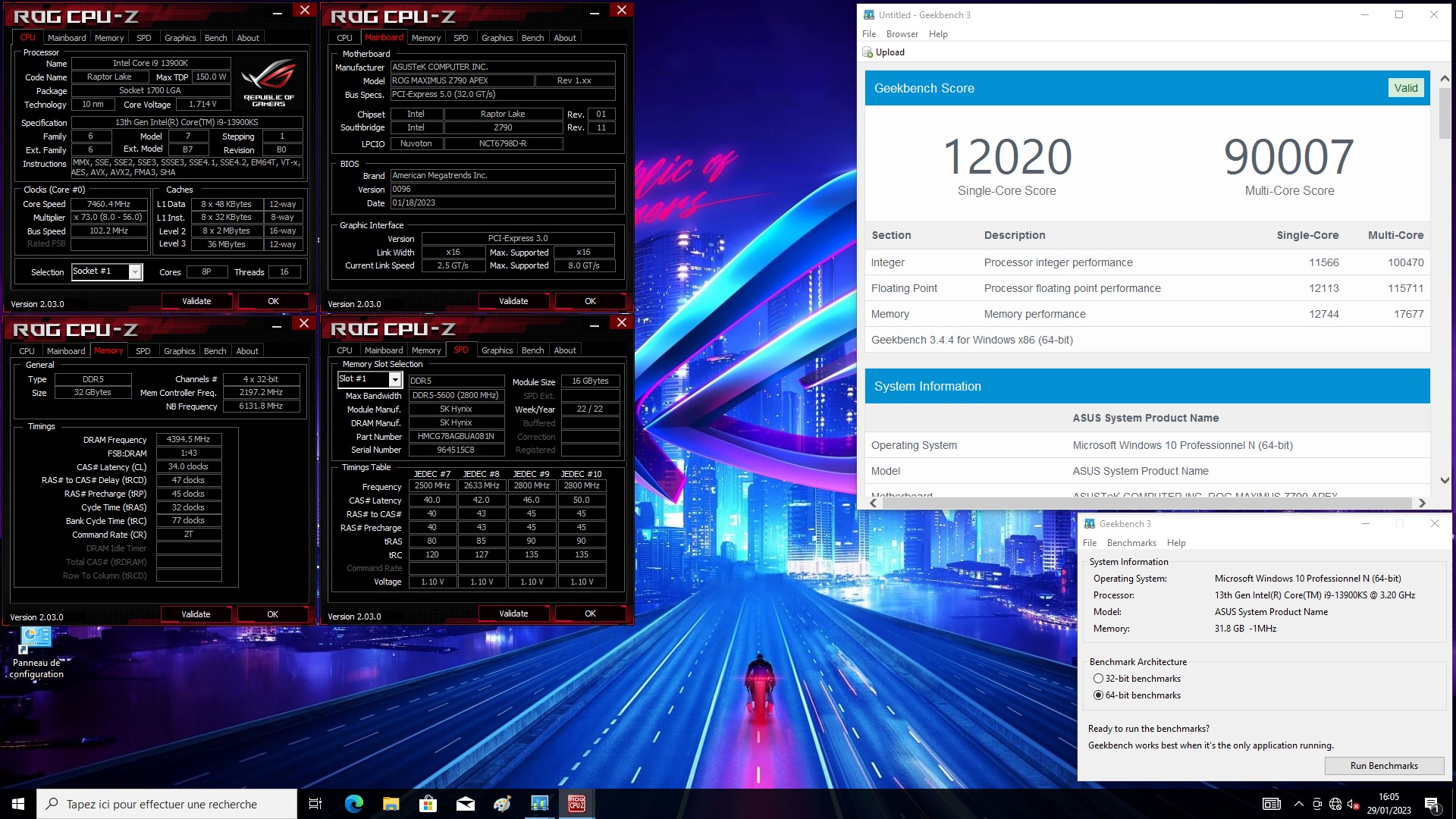
Task: Click the muted volume tray icon
Action: pyautogui.click(x=1354, y=804)
